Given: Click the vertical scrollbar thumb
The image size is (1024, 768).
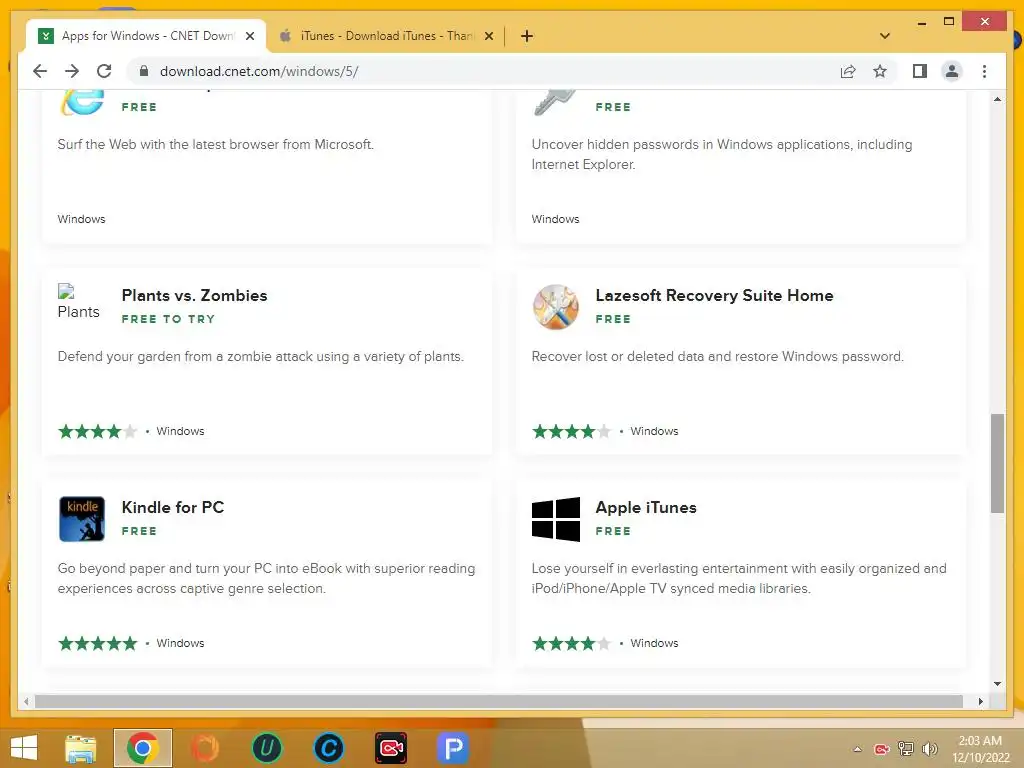Looking at the screenshot, I should pyautogui.click(x=997, y=463).
